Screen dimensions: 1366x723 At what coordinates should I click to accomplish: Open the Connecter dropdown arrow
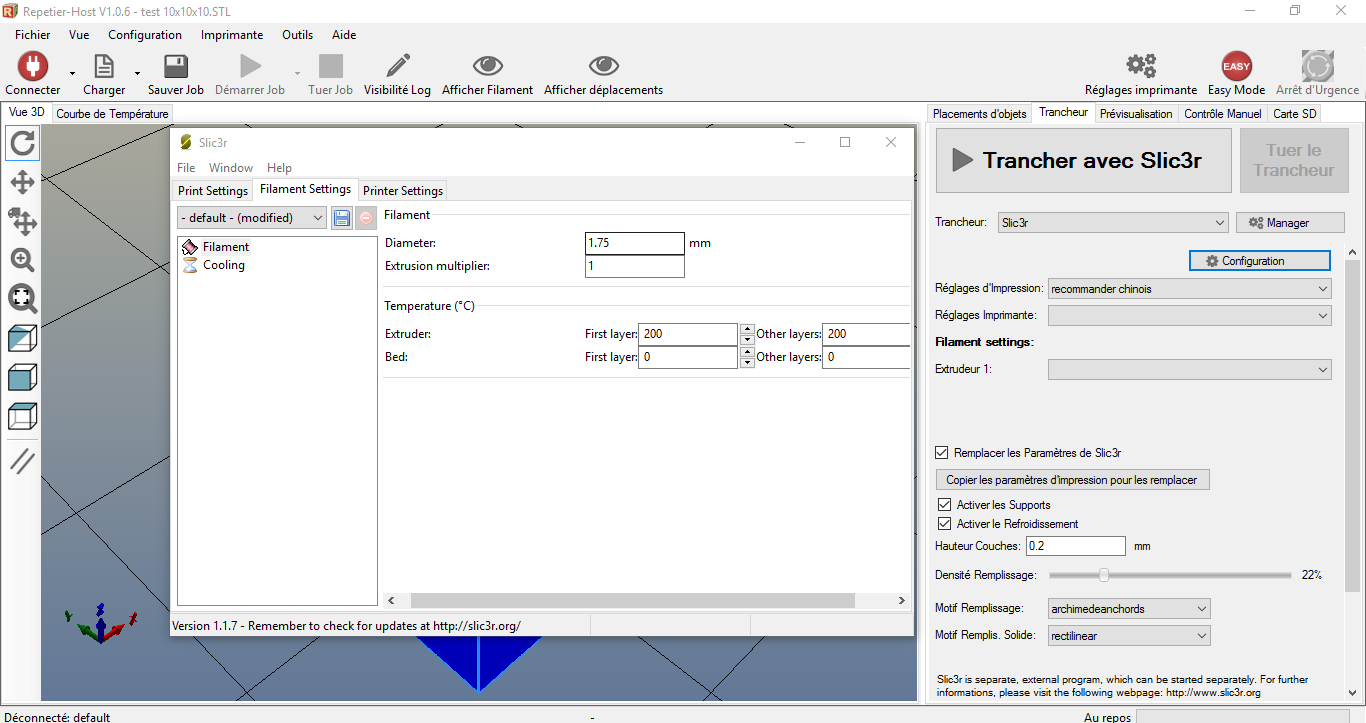pyautogui.click(x=72, y=73)
